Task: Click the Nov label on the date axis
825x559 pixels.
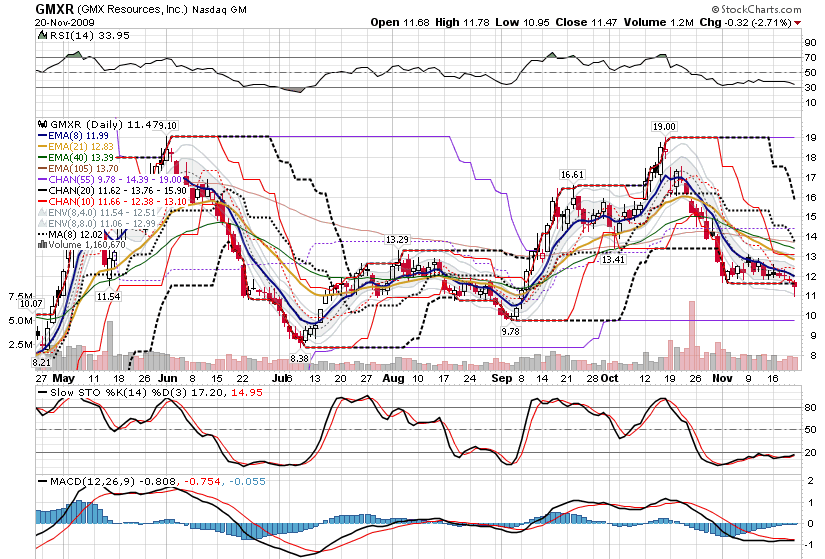Action: [x=722, y=378]
